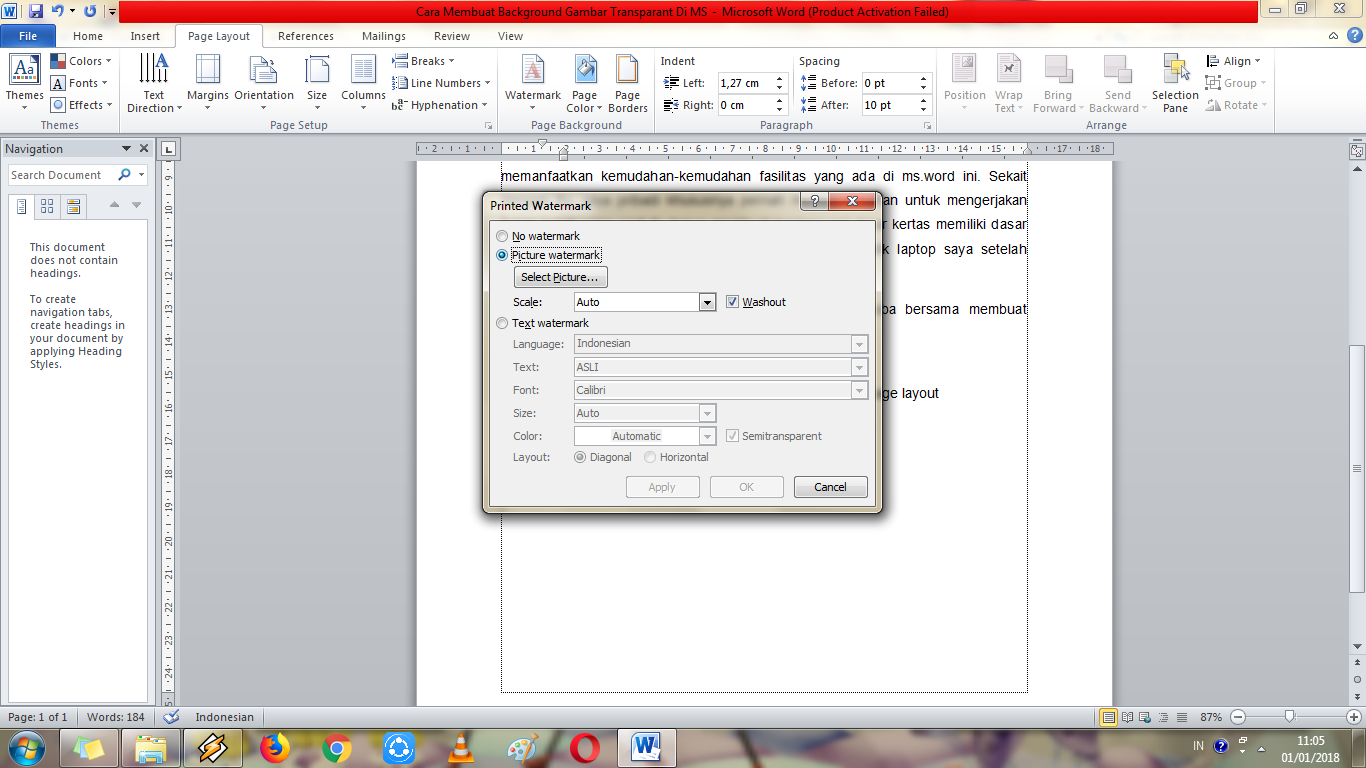Switch to the Home tab
1366x768 pixels.
(88, 36)
